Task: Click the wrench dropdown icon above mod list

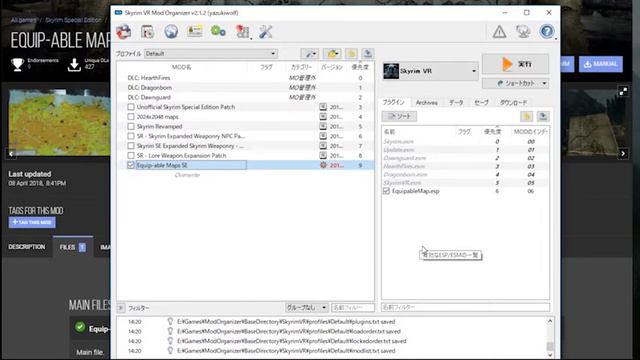Action: click(310, 54)
